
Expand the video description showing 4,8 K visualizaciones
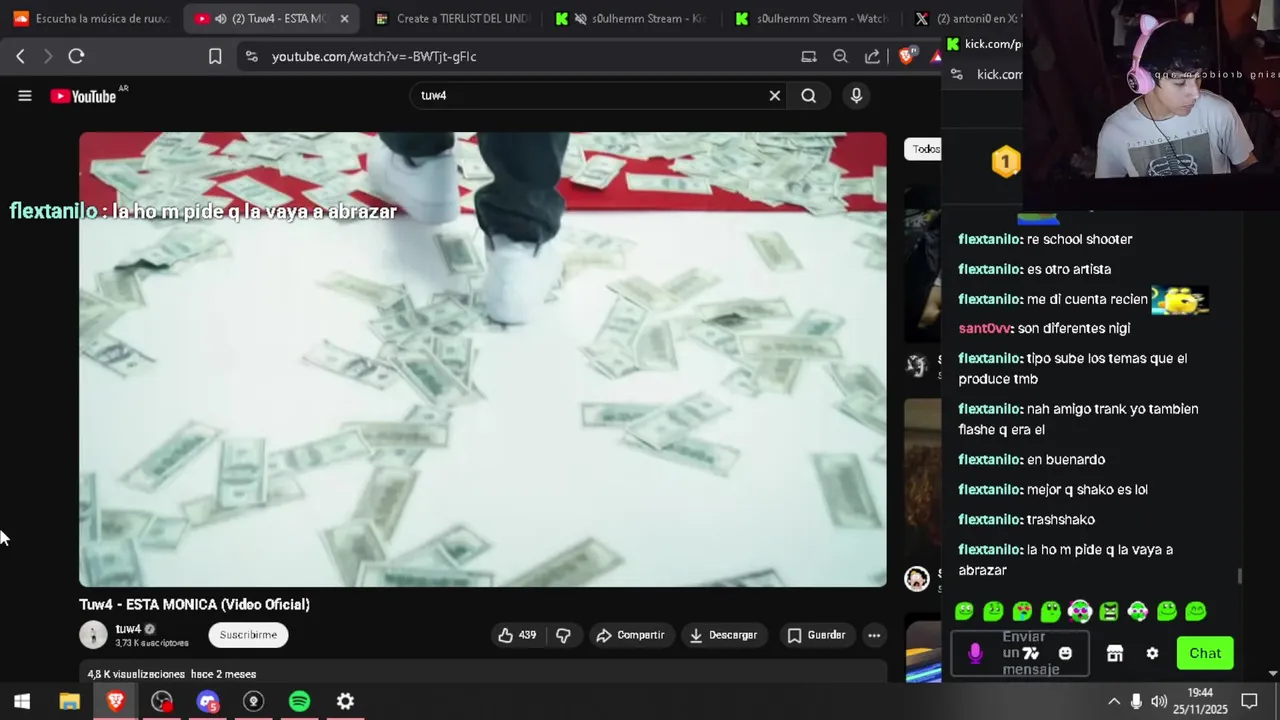pyautogui.click(x=483, y=673)
